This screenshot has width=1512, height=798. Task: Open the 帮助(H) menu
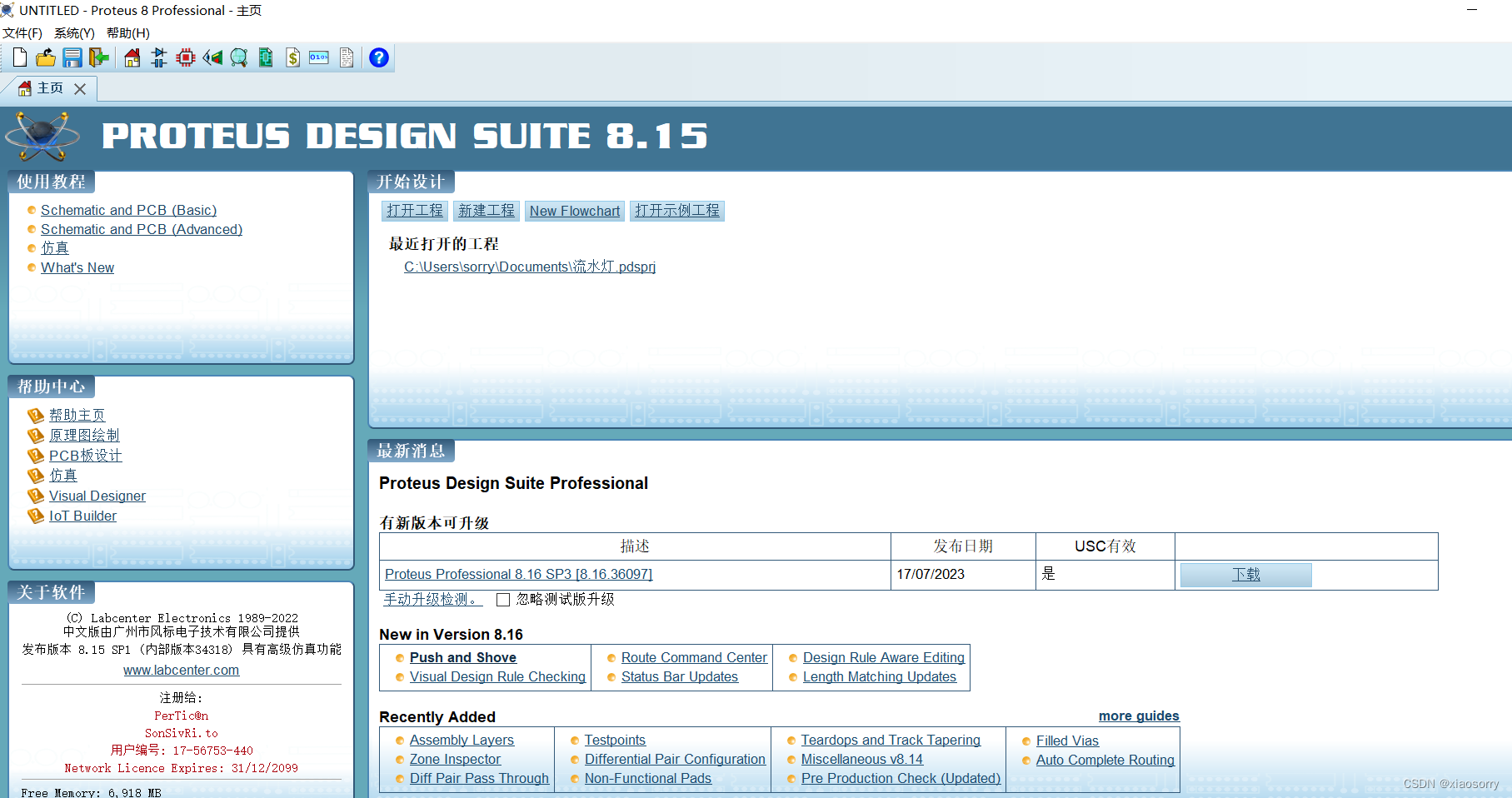[x=127, y=33]
